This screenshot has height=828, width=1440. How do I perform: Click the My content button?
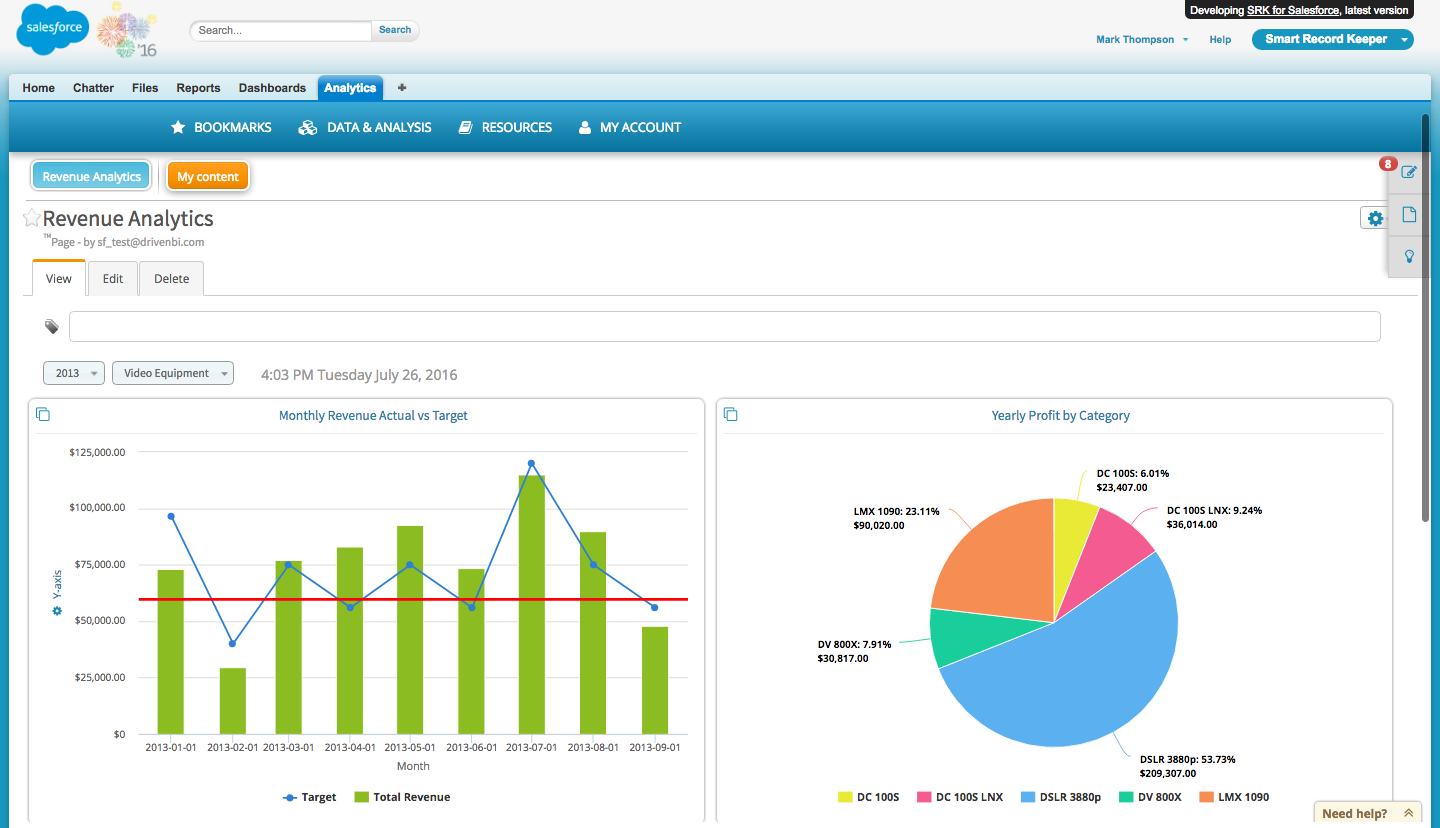(208, 177)
